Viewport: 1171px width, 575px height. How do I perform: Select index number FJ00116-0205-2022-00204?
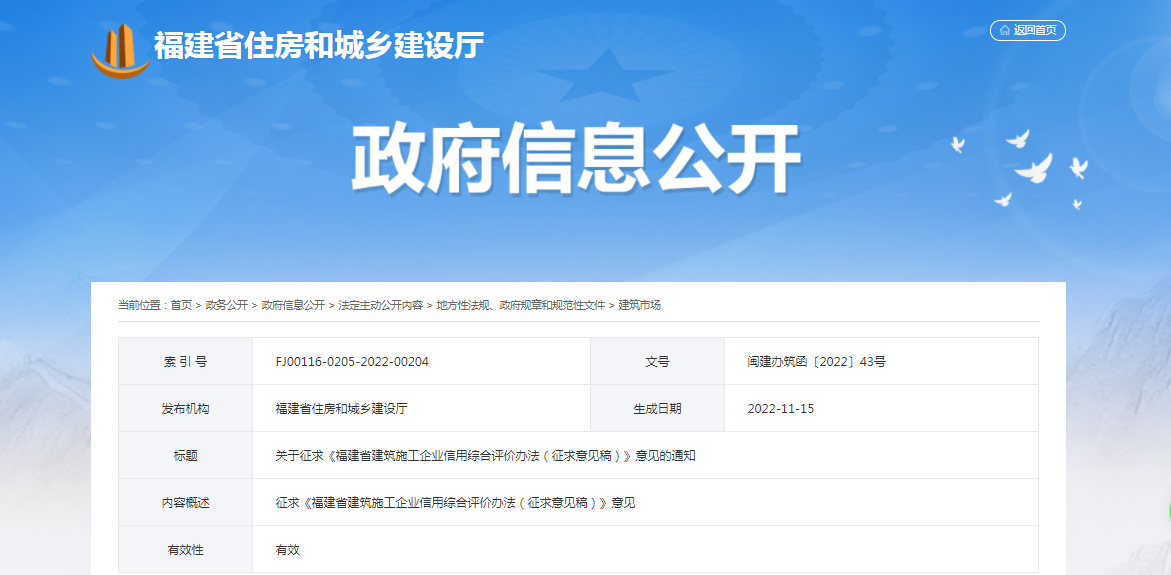click(352, 362)
